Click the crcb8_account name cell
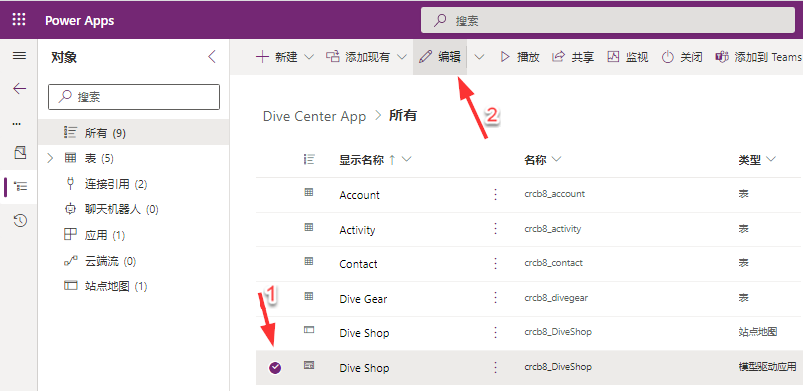 555,194
